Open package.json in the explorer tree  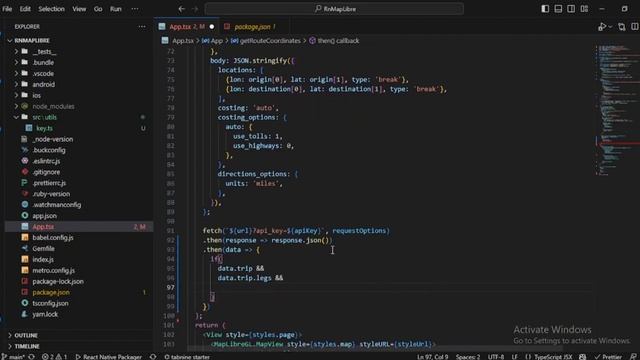51,293
